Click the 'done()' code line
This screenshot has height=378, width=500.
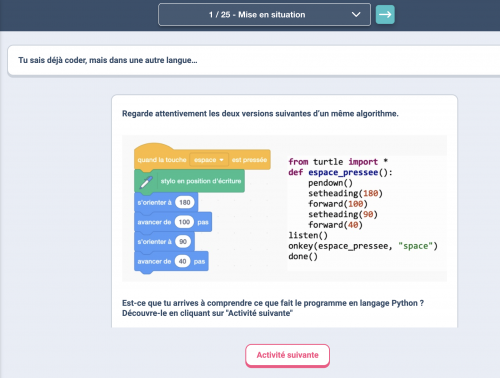click(303, 256)
